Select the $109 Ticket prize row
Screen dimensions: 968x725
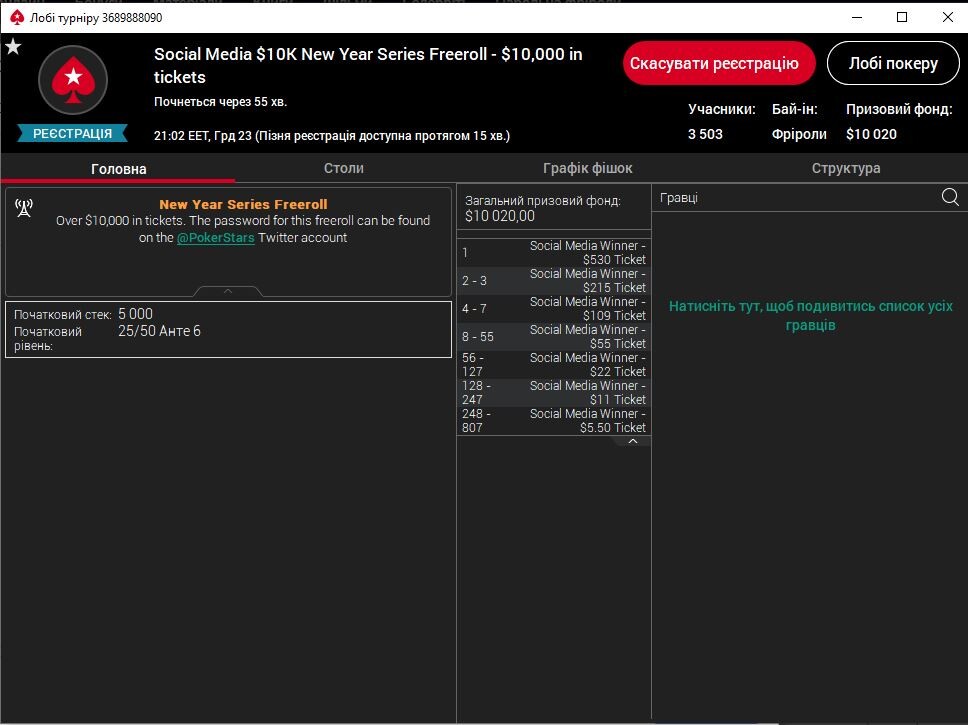pyautogui.click(x=554, y=308)
